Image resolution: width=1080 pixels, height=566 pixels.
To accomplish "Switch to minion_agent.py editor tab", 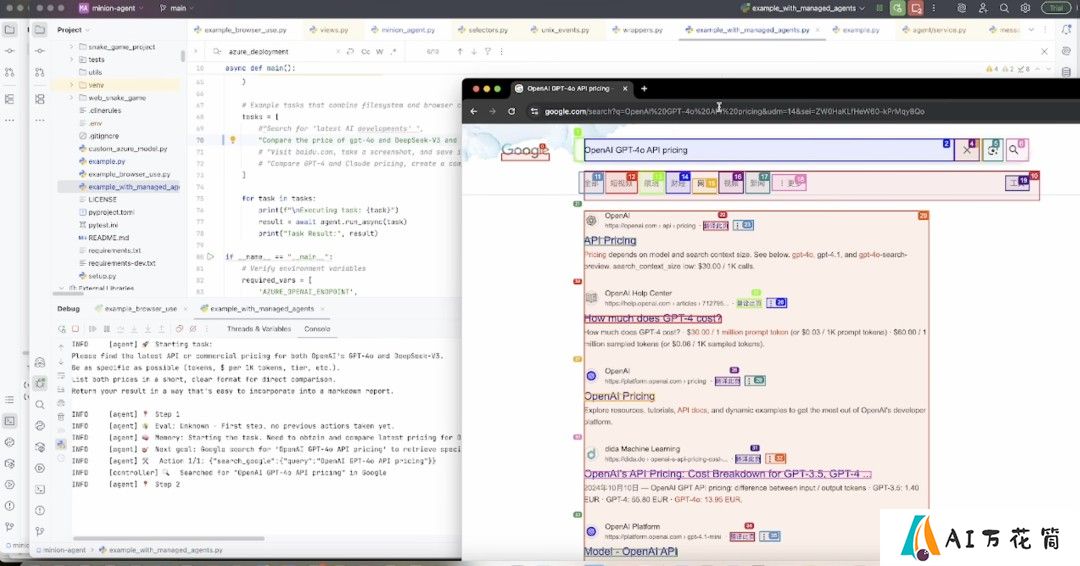I will pyautogui.click(x=403, y=30).
